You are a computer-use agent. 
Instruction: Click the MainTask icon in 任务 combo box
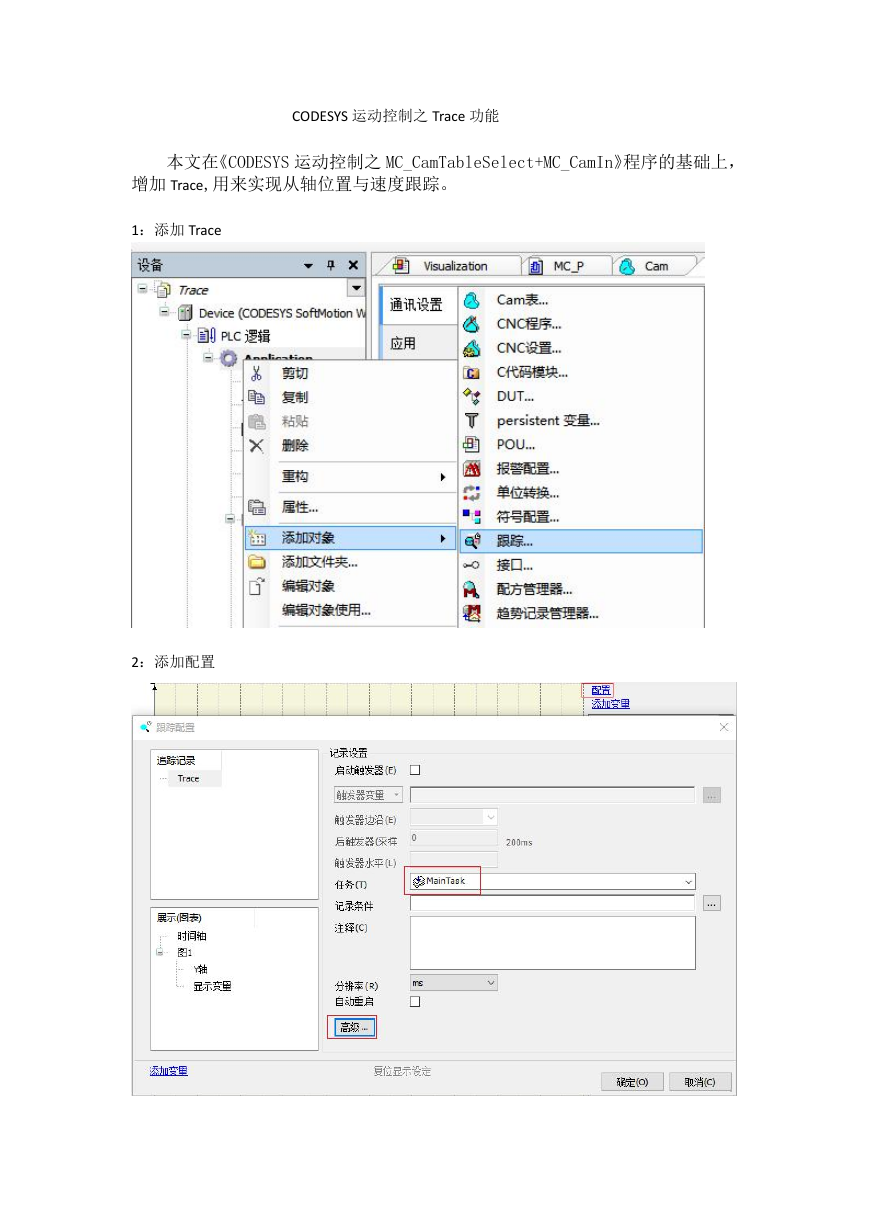[x=419, y=881]
